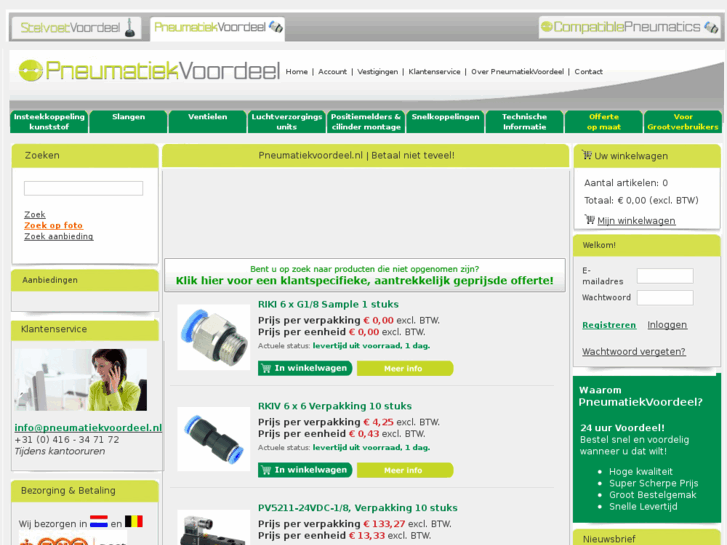This screenshot has width=727, height=545.
Task: Click the green logo icon on CompatiblePneumatics tab
Action: pos(547,27)
